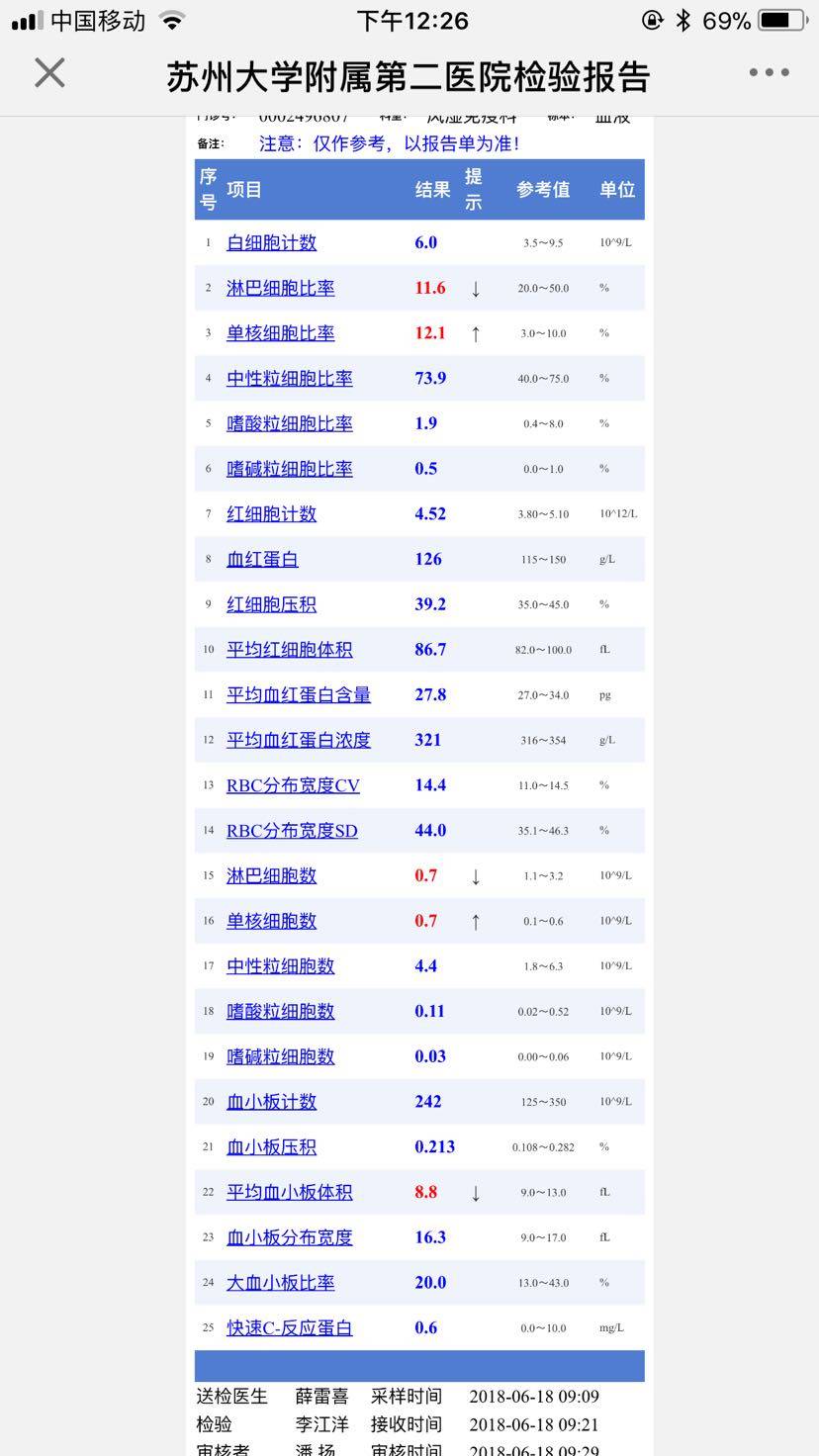Tap the cellular signal bars icon
The height and width of the screenshot is (1456, 819).
coord(28,21)
